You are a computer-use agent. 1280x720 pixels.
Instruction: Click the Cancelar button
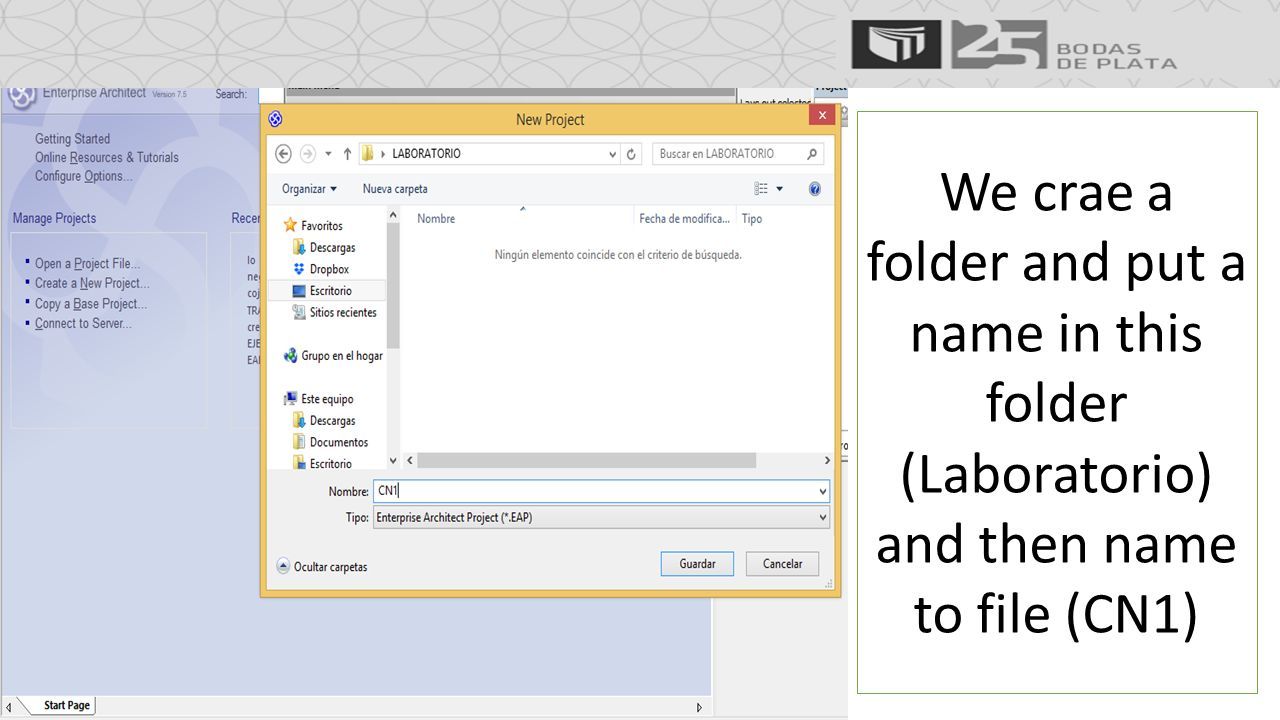click(782, 564)
